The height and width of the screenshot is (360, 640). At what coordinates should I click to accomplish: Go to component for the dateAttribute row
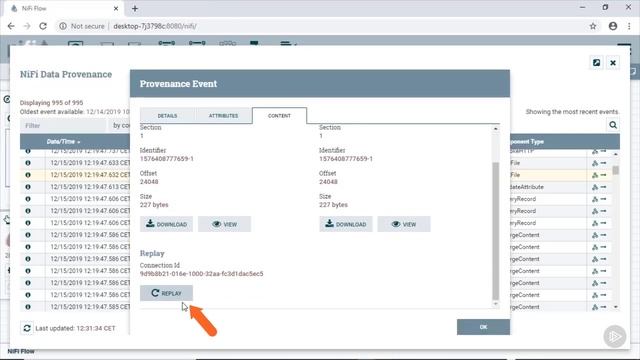click(x=603, y=187)
